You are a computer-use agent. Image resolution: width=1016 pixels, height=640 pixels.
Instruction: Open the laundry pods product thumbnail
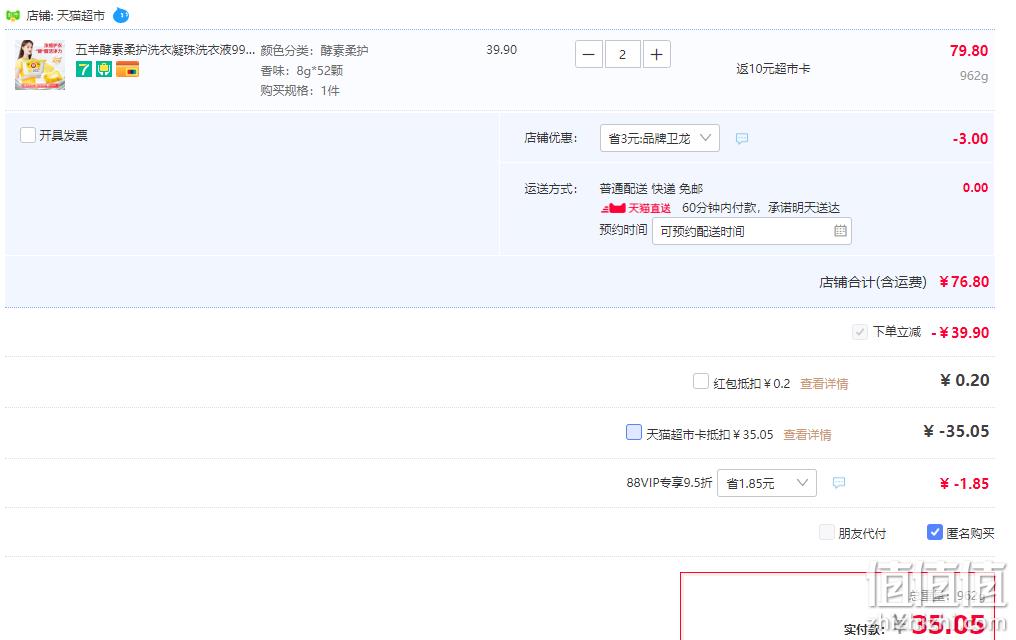[x=40, y=65]
